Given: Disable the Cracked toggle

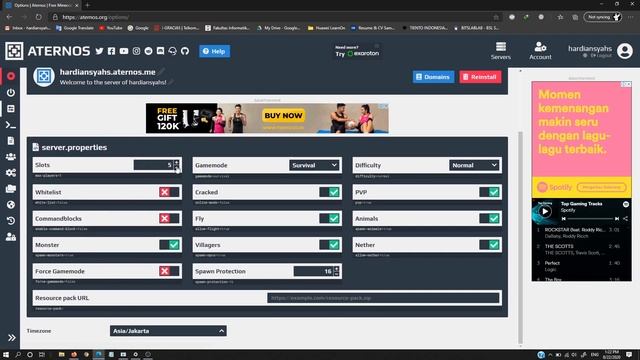Looking at the screenshot, I should 329,192.
